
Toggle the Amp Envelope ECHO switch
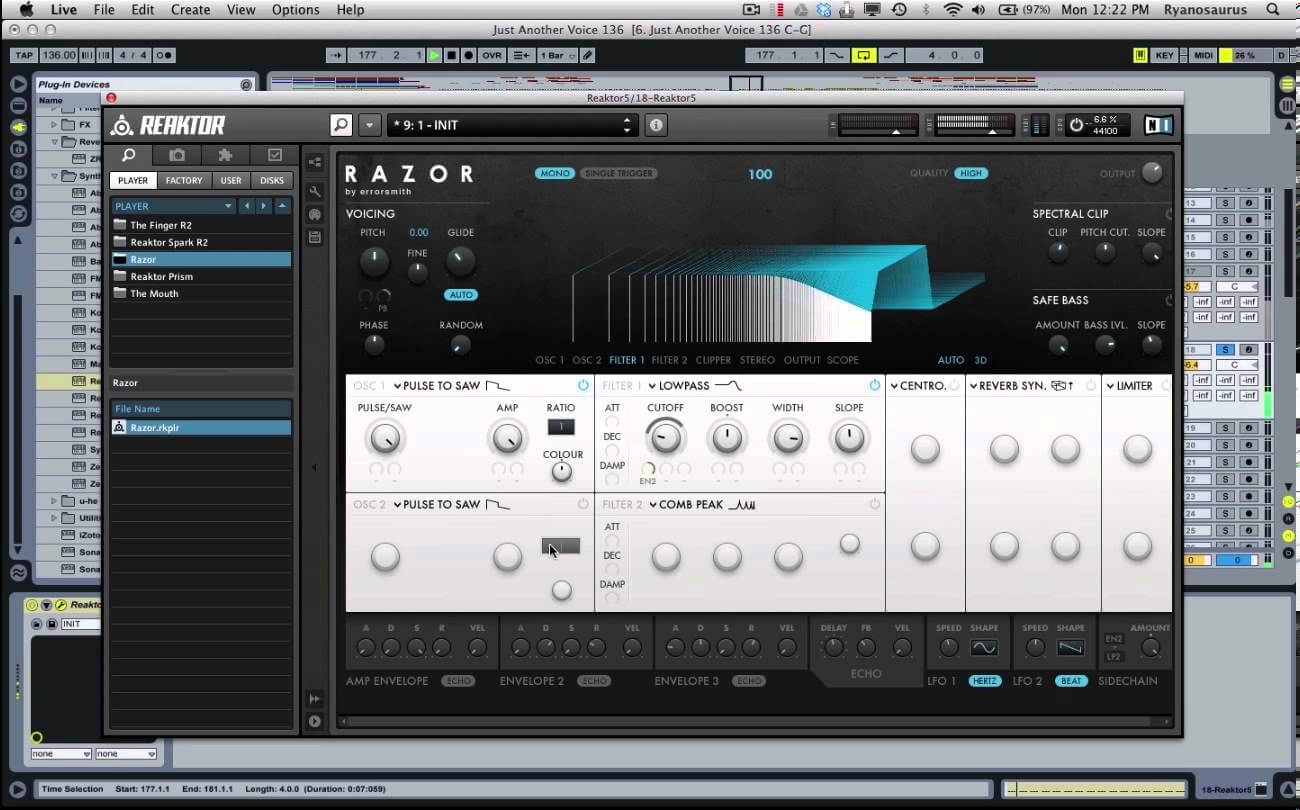pyautogui.click(x=459, y=681)
